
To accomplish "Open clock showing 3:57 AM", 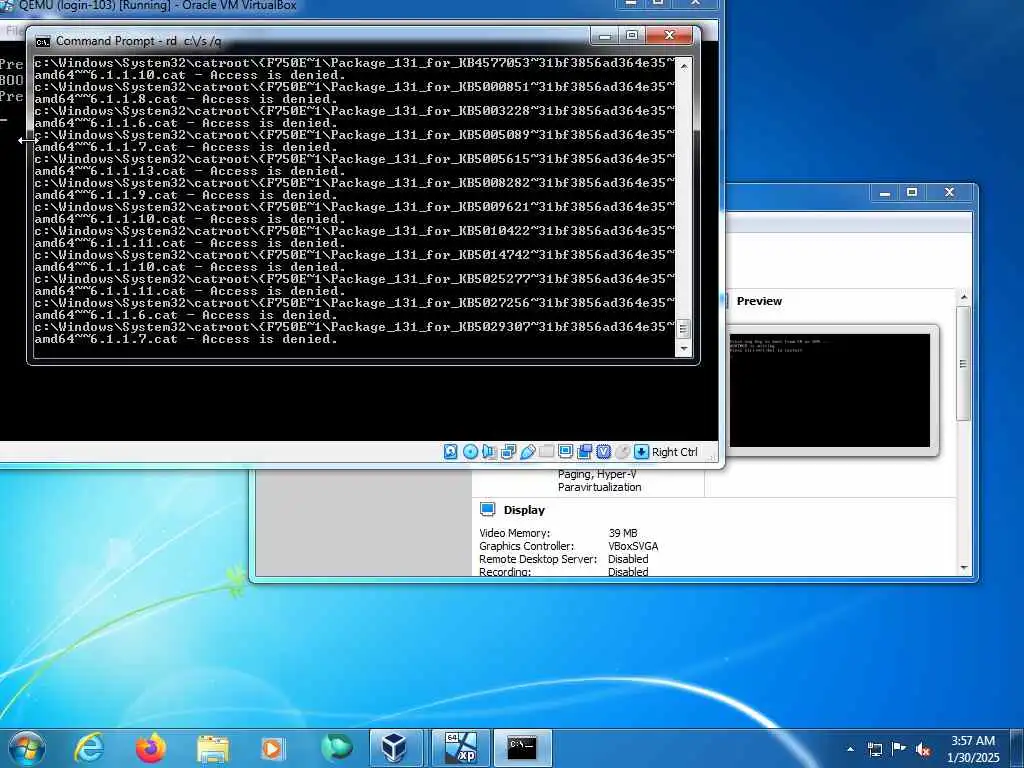I will [x=973, y=748].
